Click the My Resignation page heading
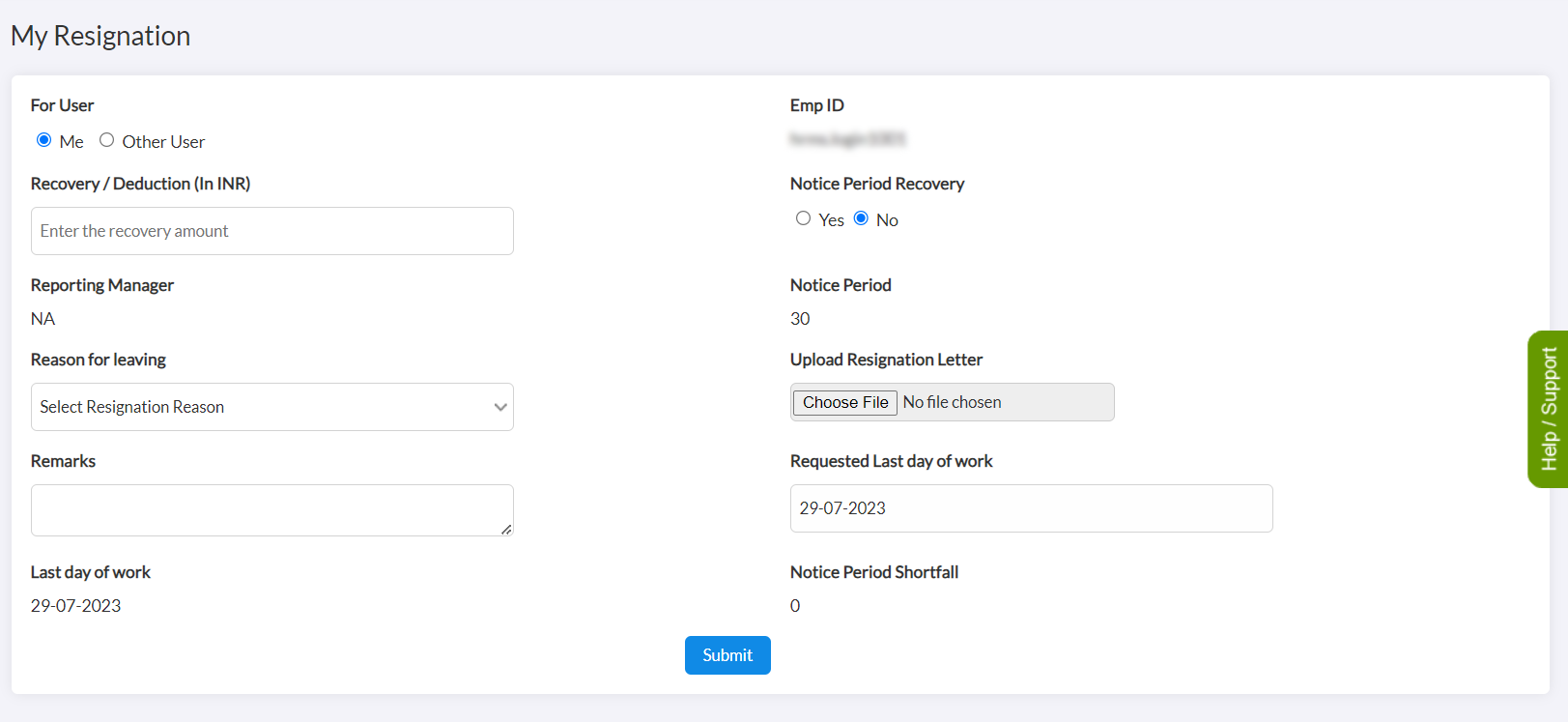Screen dimensions: 1568x722 click(x=100, y=36)
